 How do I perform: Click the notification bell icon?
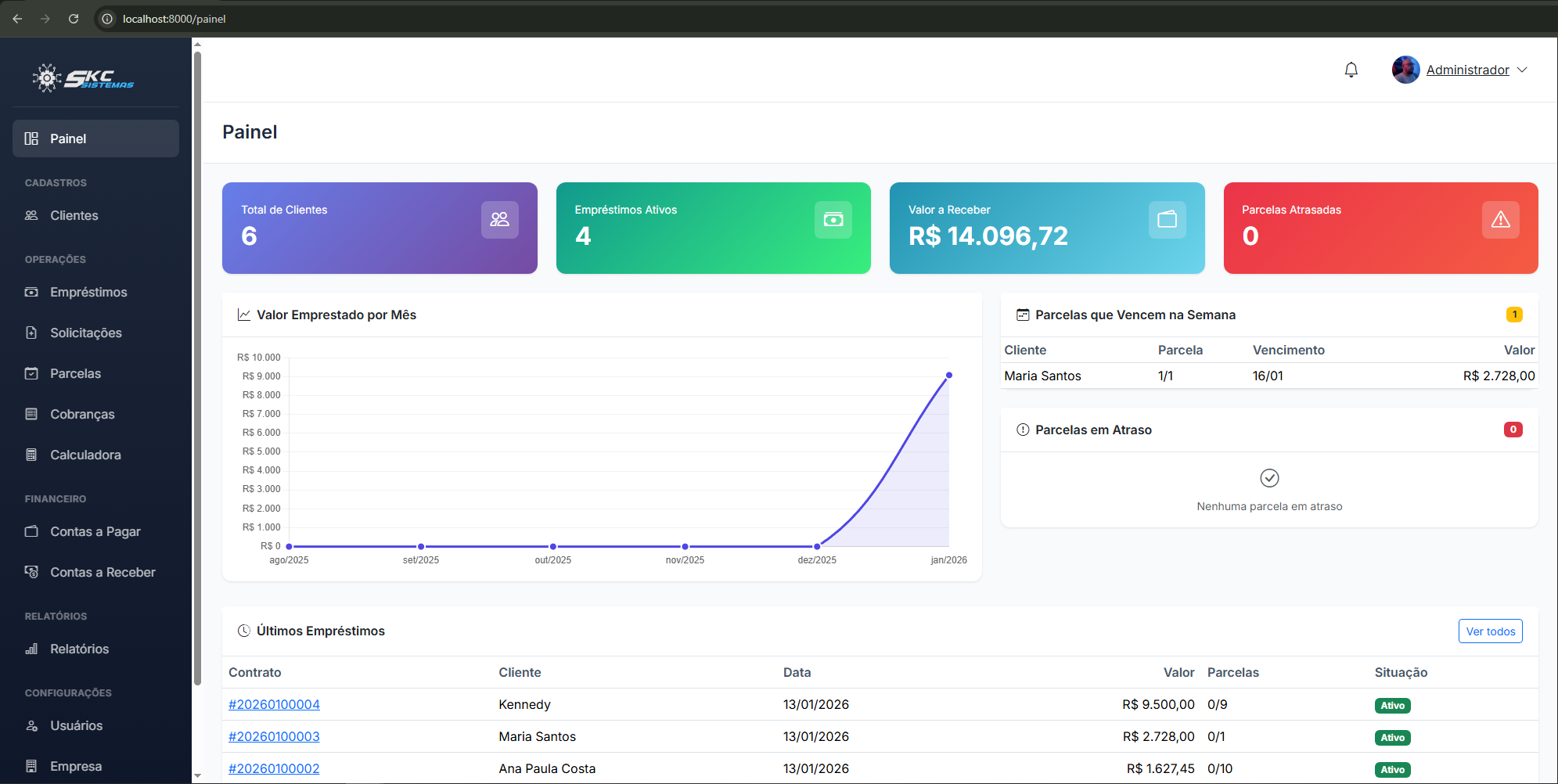pyautogui.click(x=1351, y=70)
